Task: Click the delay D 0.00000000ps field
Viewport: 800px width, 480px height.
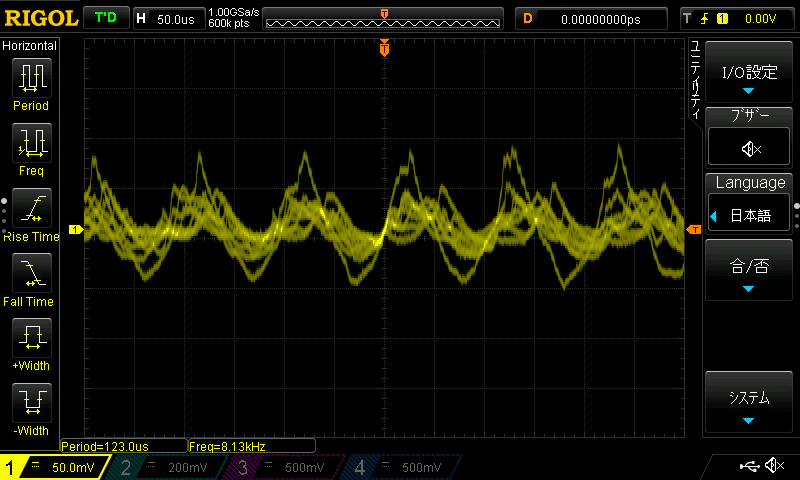Action: [x=591, y=19]
